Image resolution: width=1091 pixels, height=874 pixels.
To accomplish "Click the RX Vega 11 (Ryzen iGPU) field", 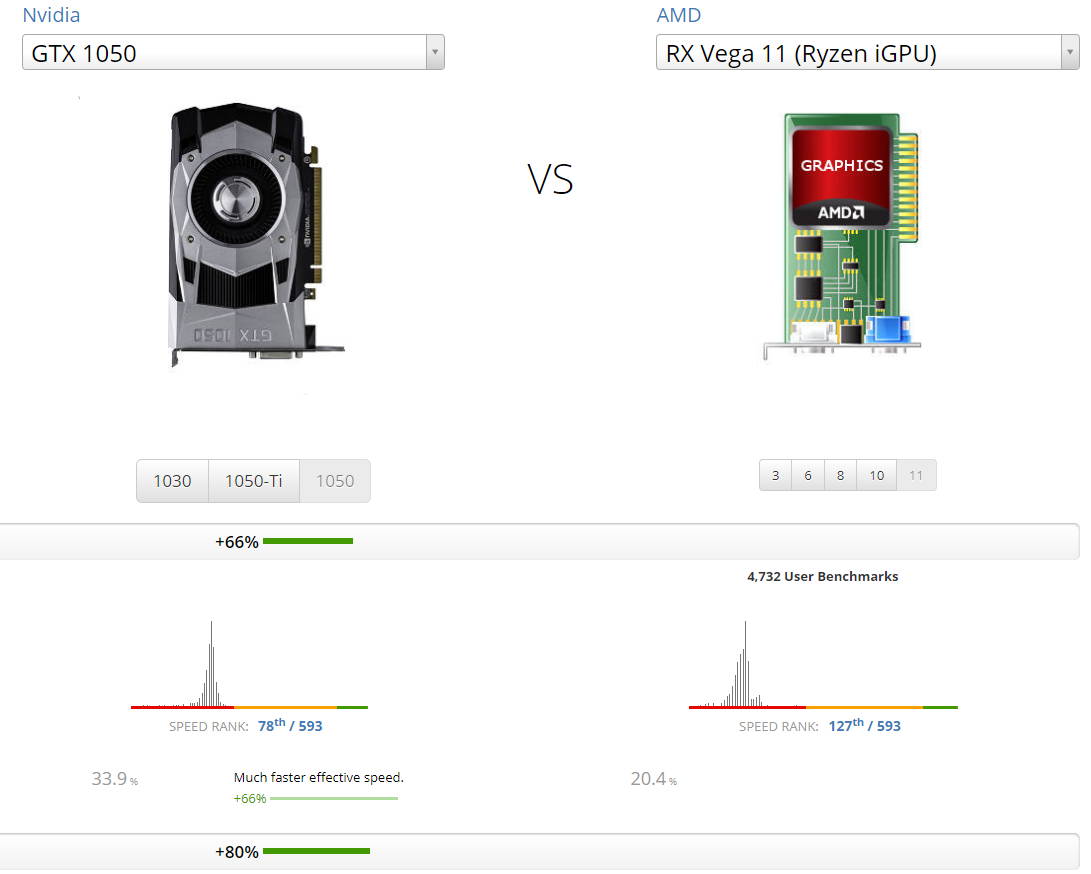I will coord(868,52).
